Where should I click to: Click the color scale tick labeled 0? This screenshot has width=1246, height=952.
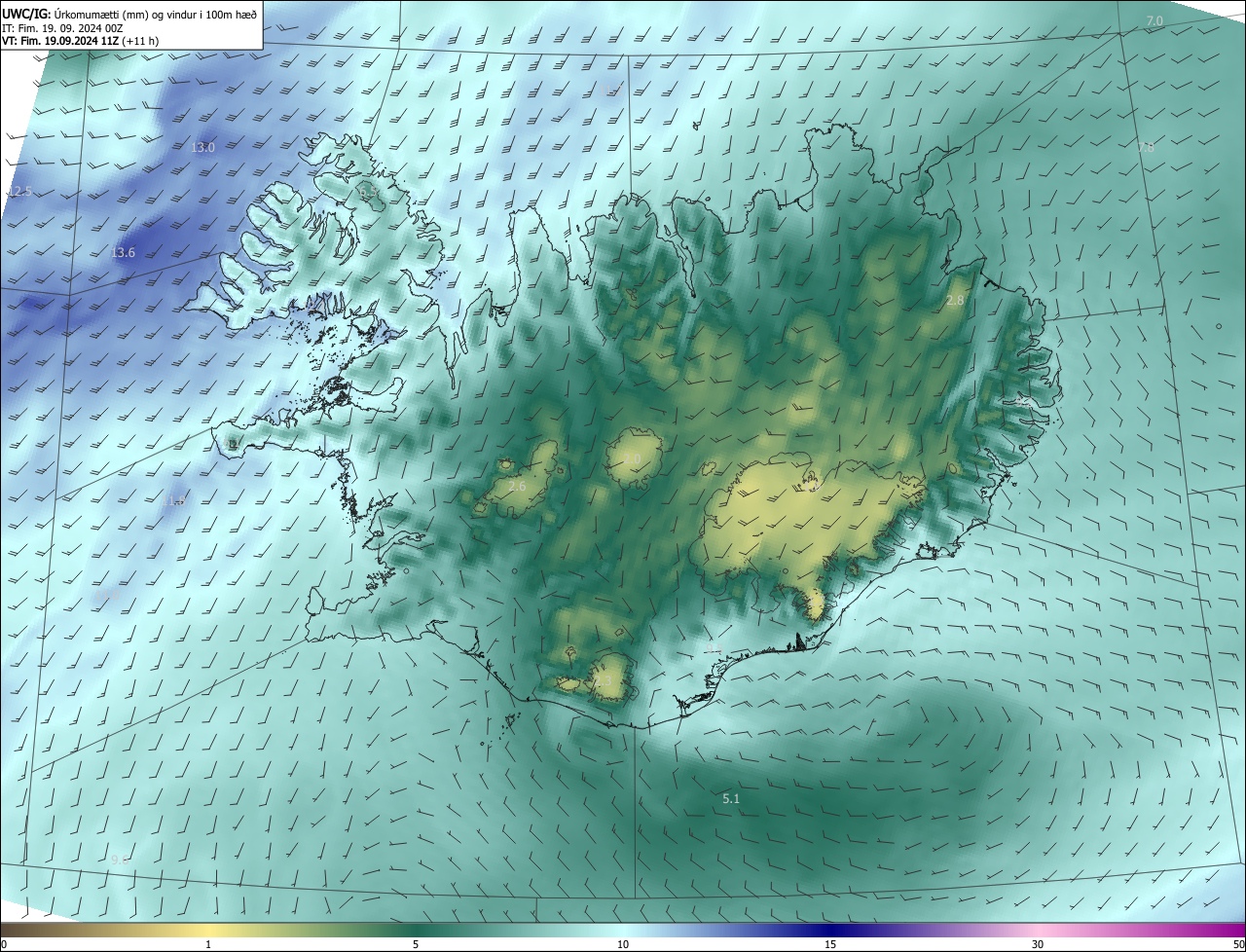[4, 945]
